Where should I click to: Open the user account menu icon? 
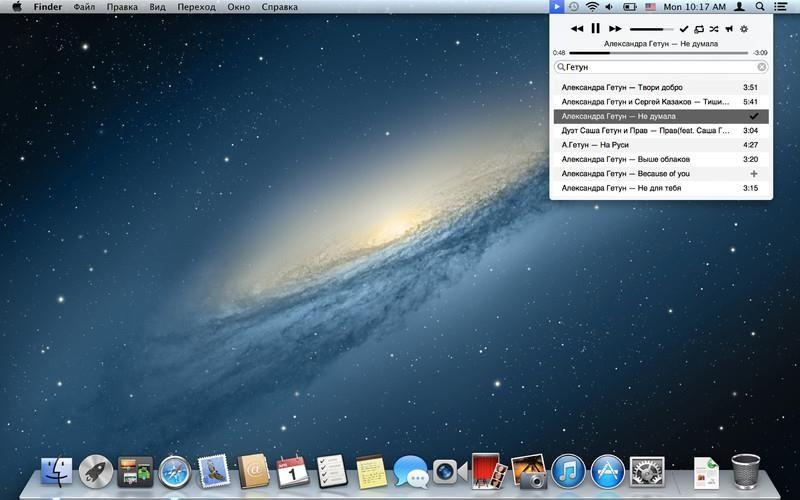tap(739, 7)
